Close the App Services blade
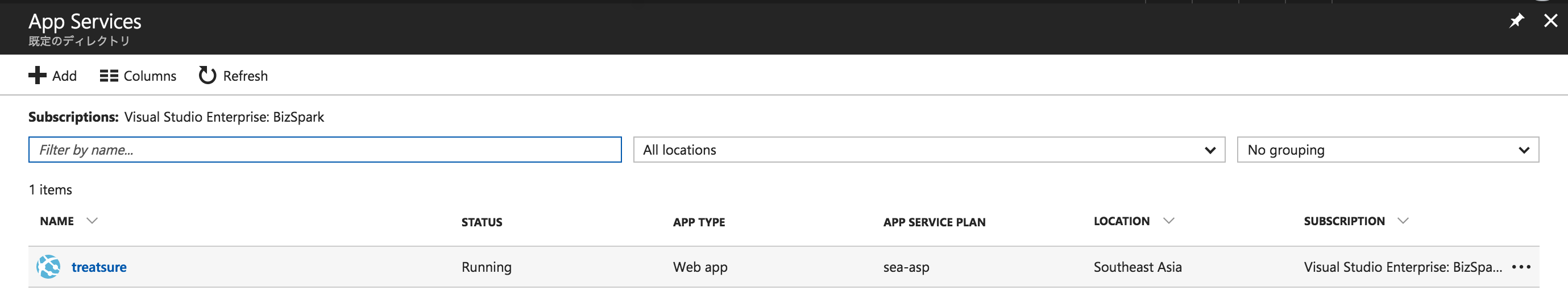The height and width of the screenshot is (290, 1568). pos(1550,20)
